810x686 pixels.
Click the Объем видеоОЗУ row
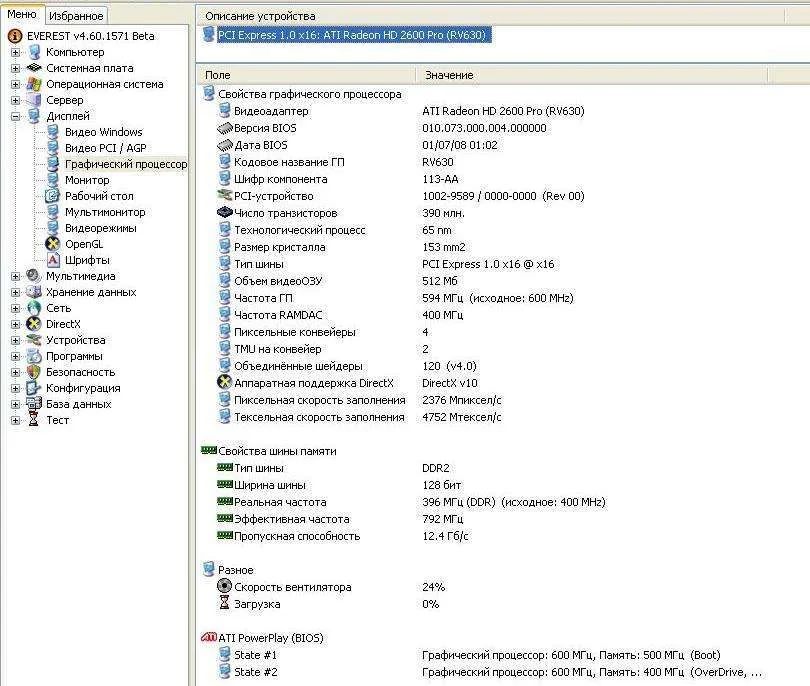tap(338, 281)
